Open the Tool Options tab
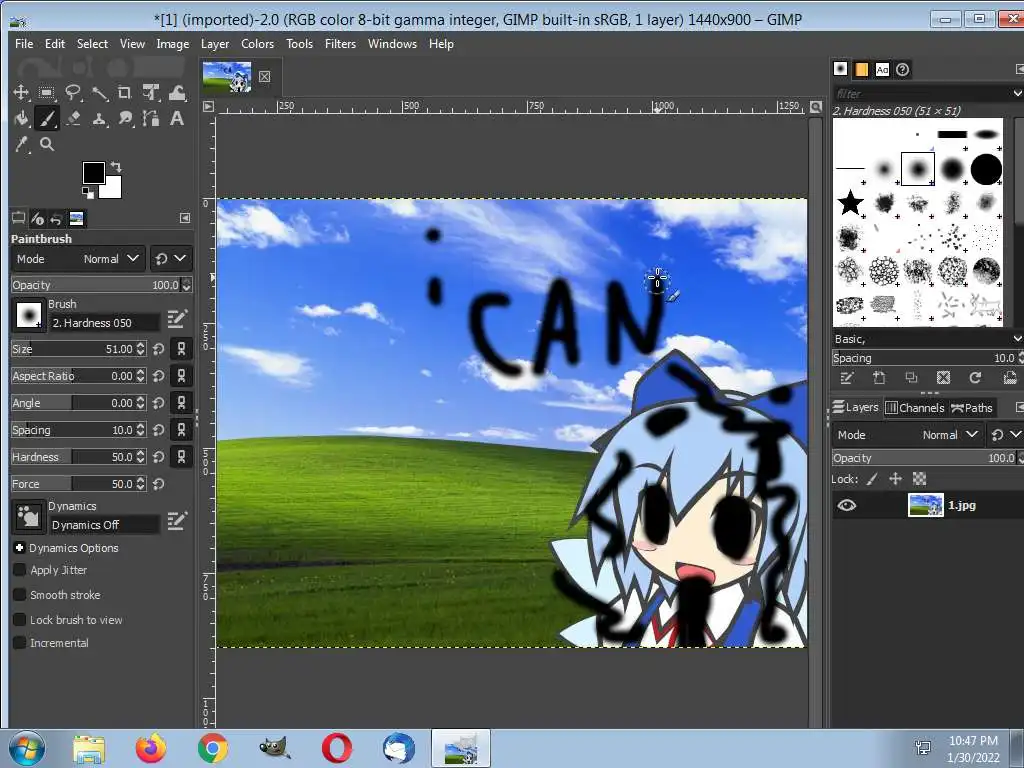The height and width of the screenshot is (768, 1024). tap(18, 218)
